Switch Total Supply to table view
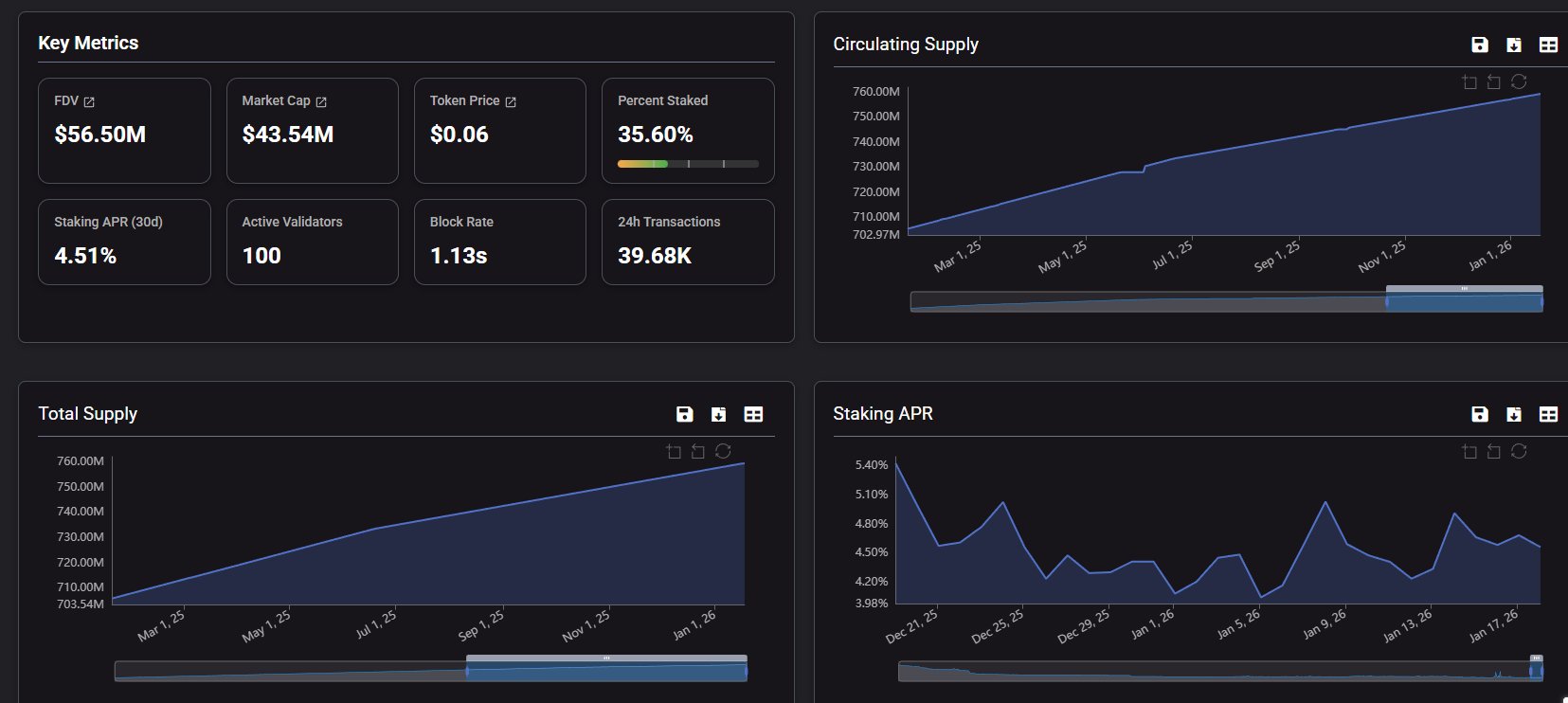The image size is (1568, 703). [753, 414]
